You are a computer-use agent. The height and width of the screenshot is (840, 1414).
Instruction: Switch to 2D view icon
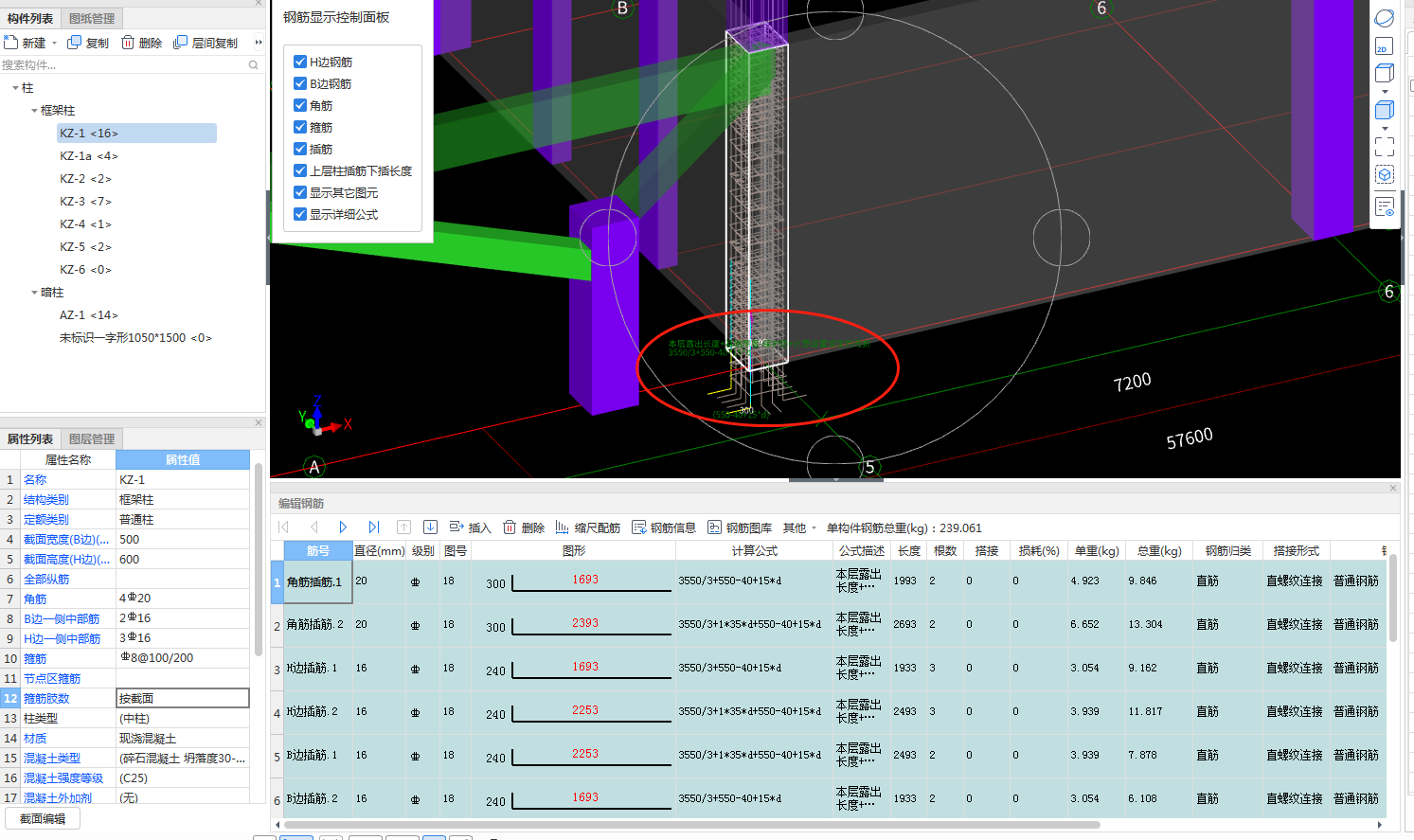[x=1385, y=45]
